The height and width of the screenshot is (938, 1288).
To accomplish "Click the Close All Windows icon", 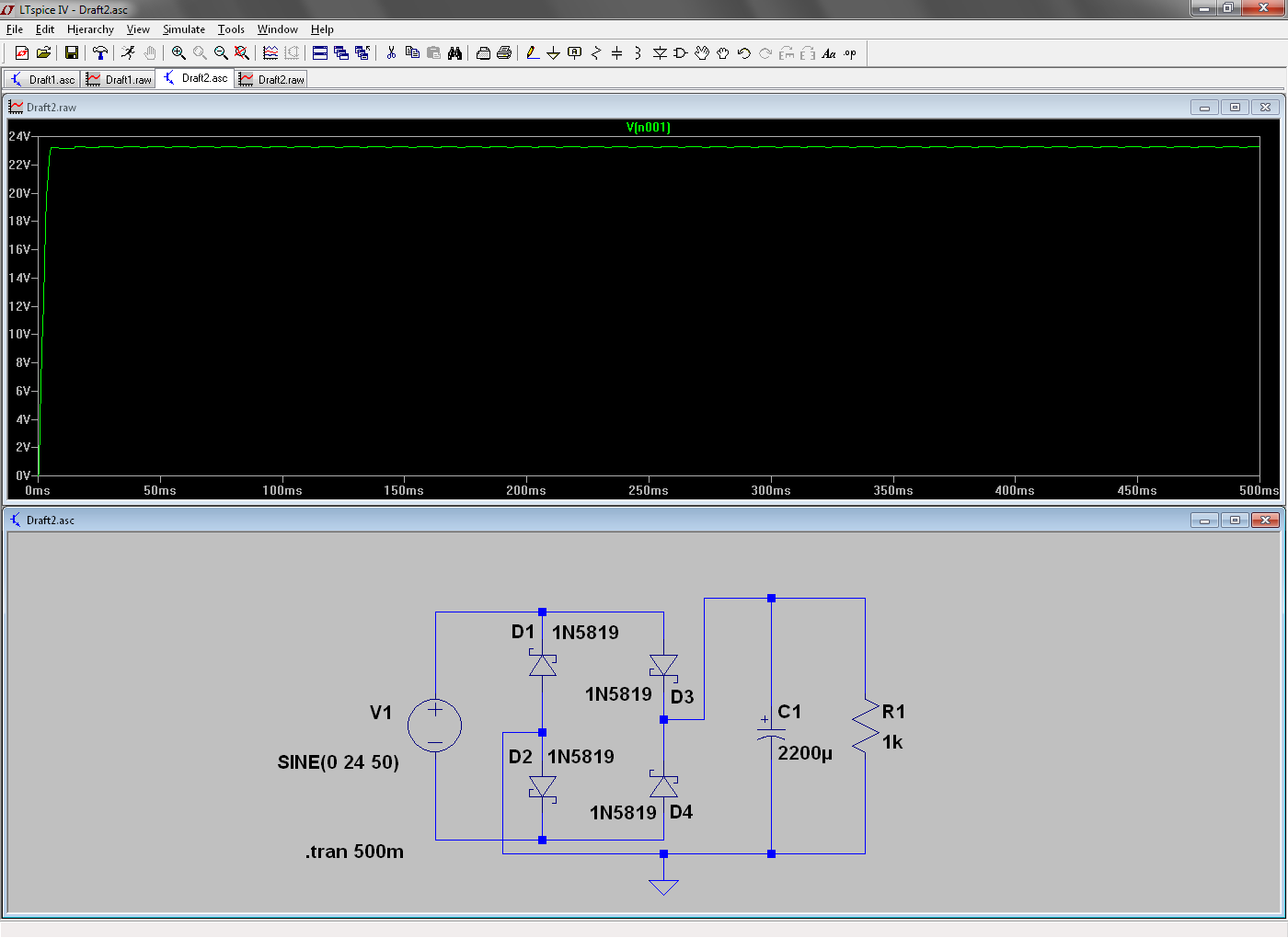I will (x=362, y=53).
